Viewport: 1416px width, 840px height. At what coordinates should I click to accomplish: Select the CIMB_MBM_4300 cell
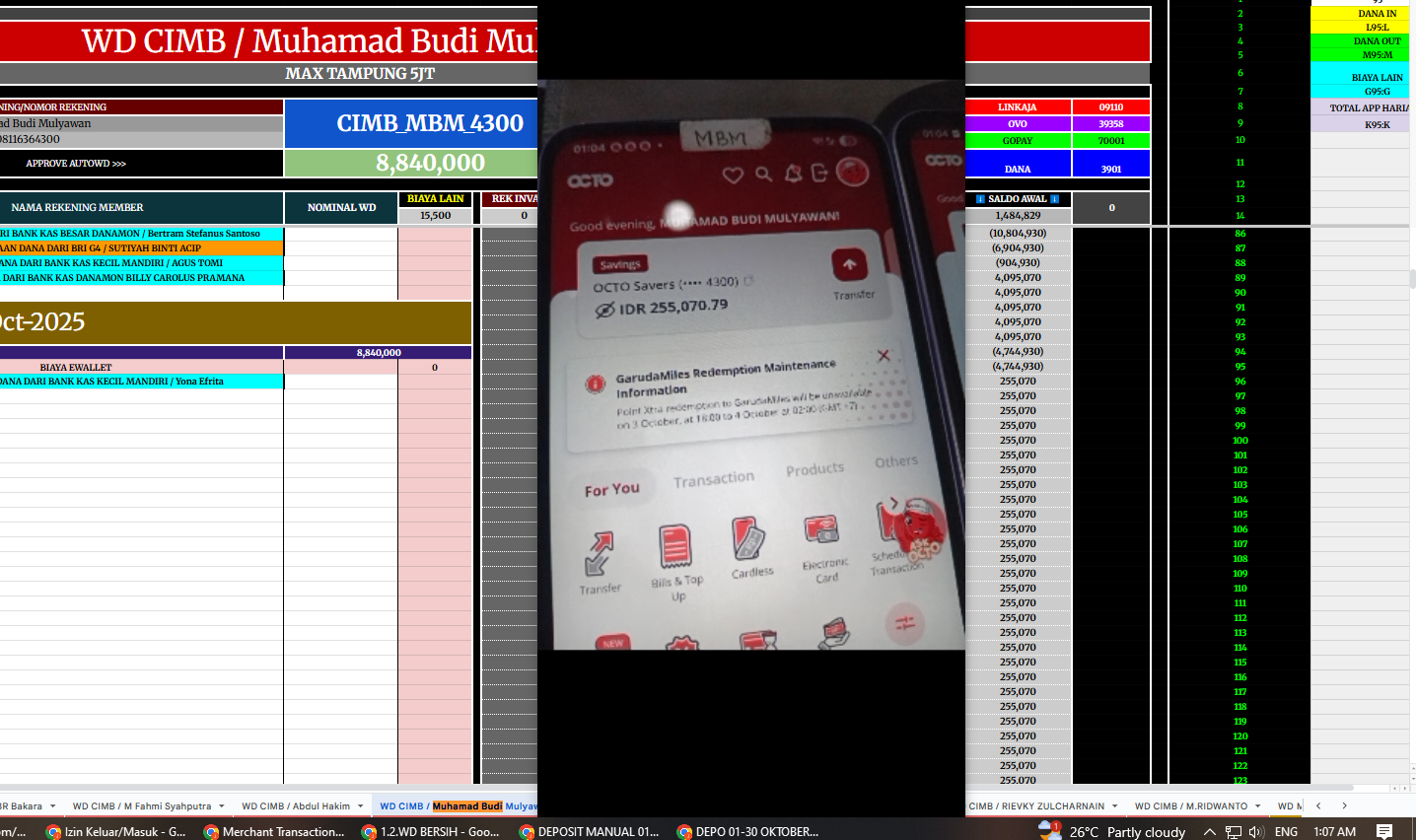411,123
